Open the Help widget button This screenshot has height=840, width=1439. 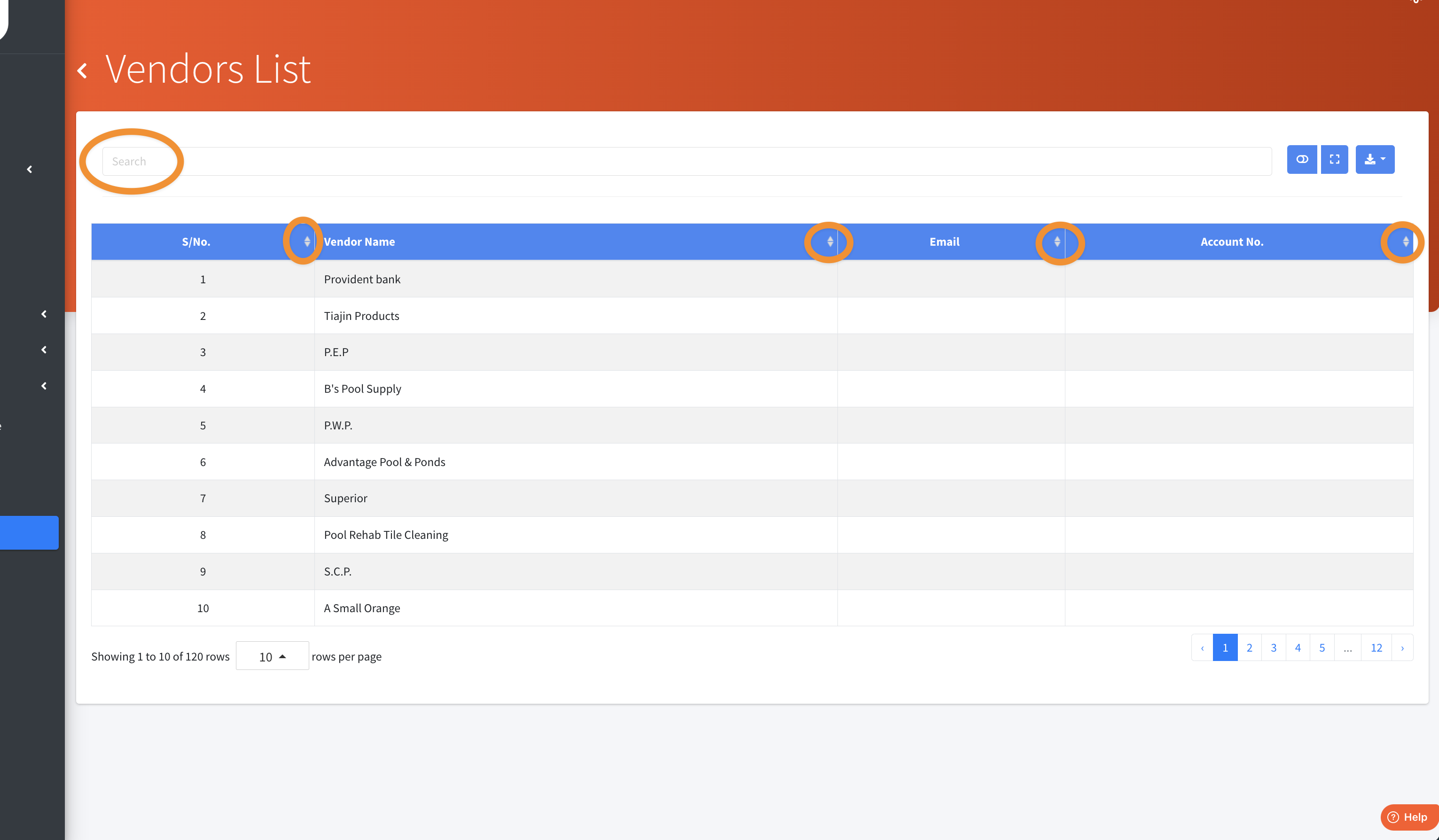(x=1408, y=817)
